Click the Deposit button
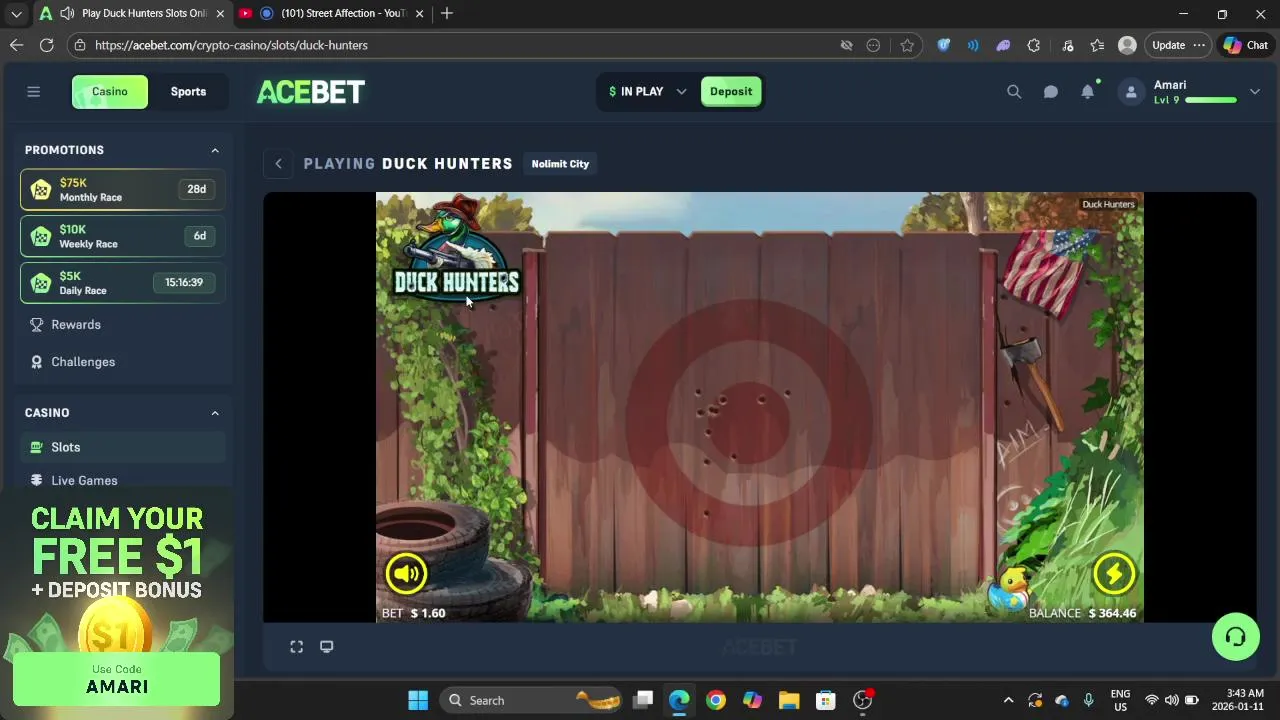This screenshot has width=1280, height=720. click(x=731, y=92)
